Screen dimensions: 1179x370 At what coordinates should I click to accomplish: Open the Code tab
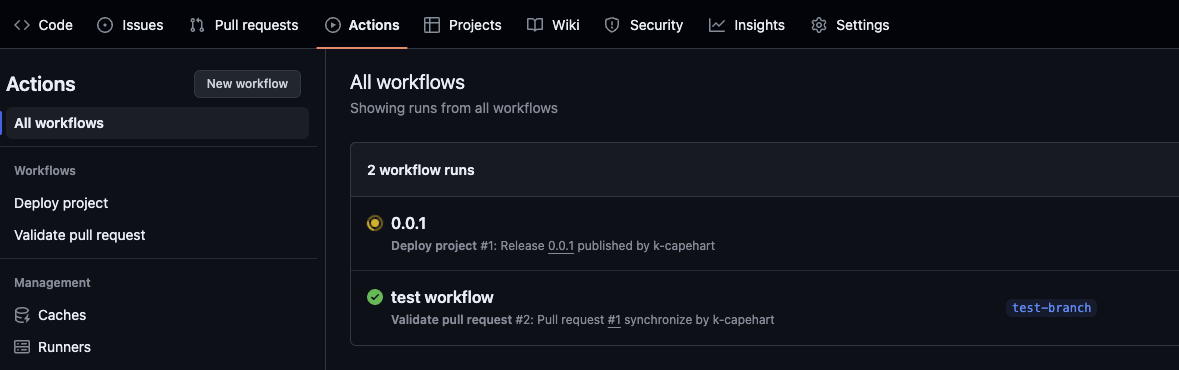coord(44,25)
